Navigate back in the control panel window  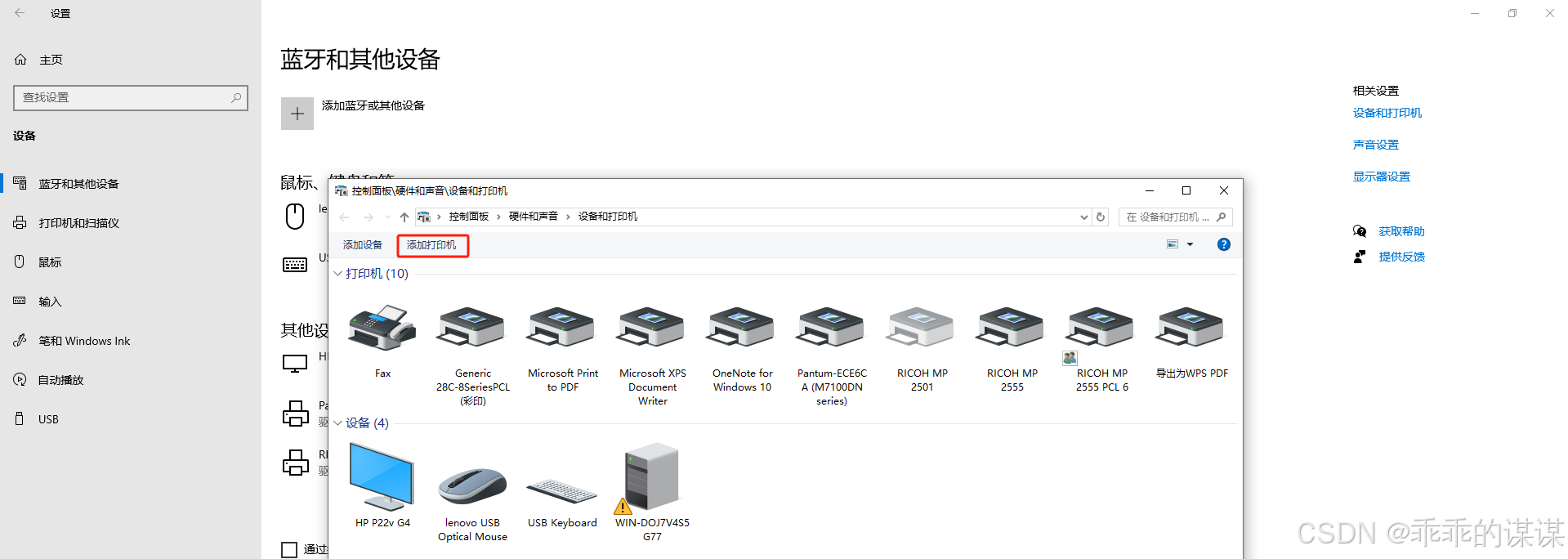(344, 217)
